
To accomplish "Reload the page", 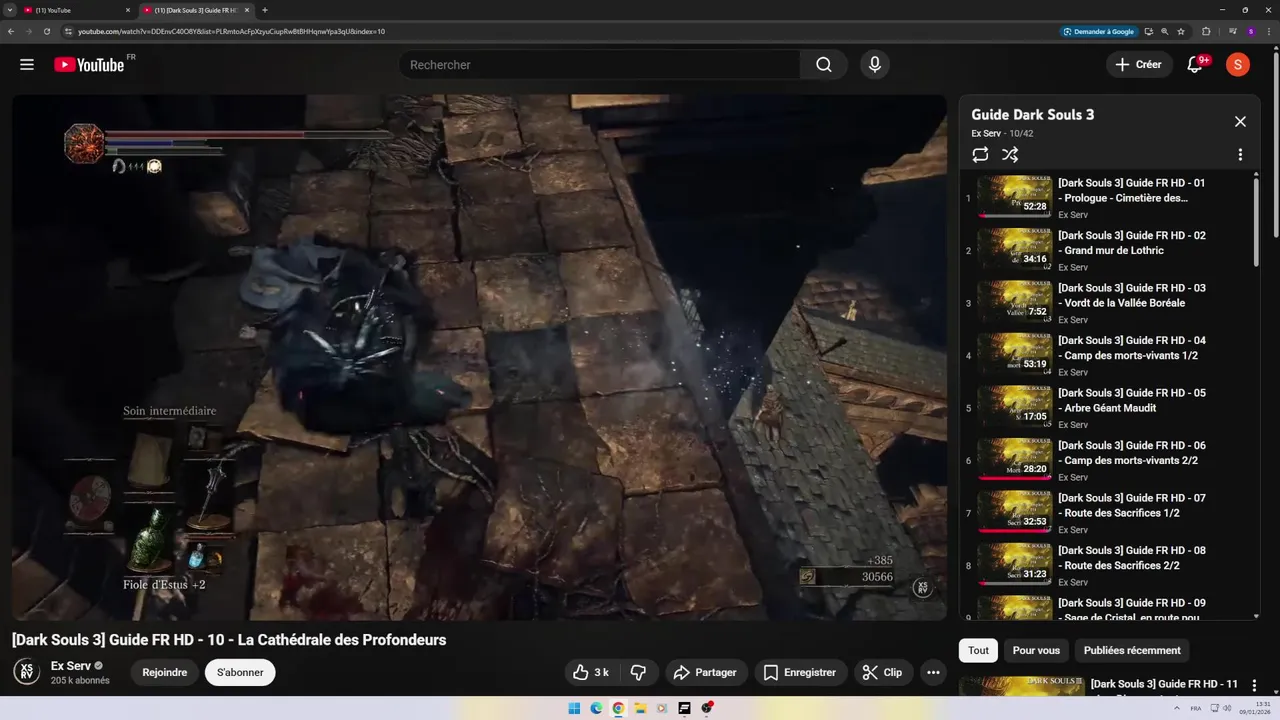I will click(47, 31).
